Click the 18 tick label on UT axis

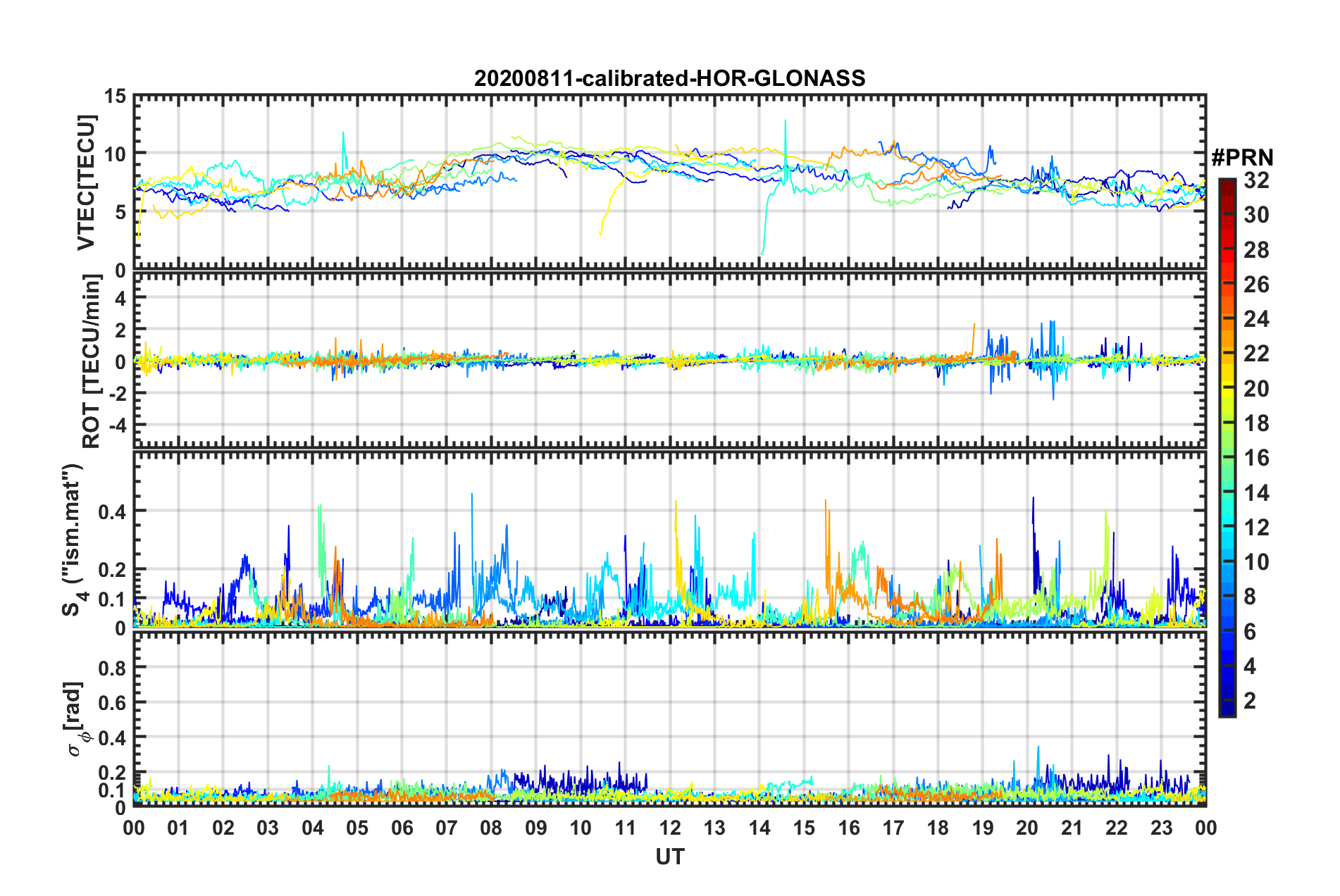point(938,828)
